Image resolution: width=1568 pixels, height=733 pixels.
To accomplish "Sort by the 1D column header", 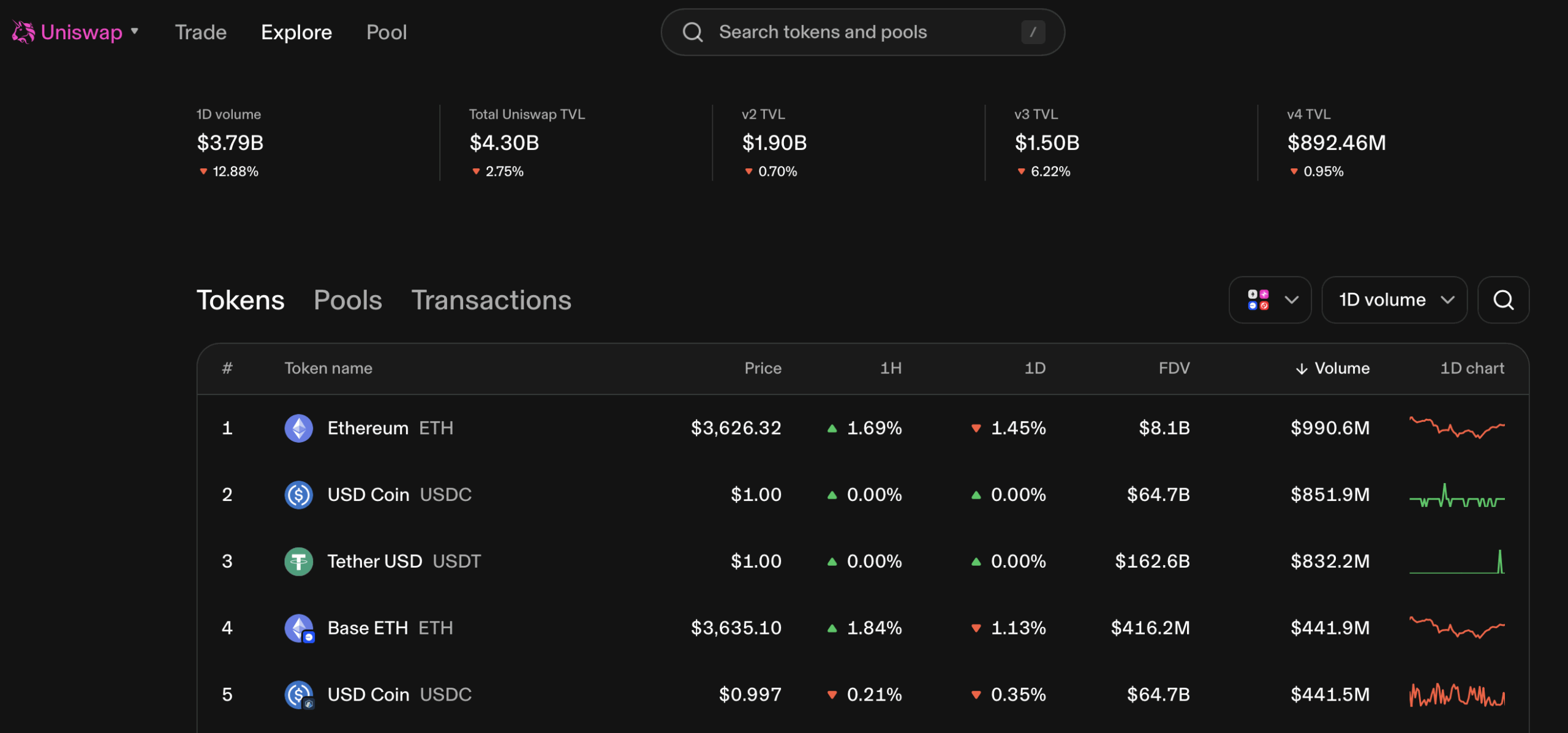I will 1035,368.
